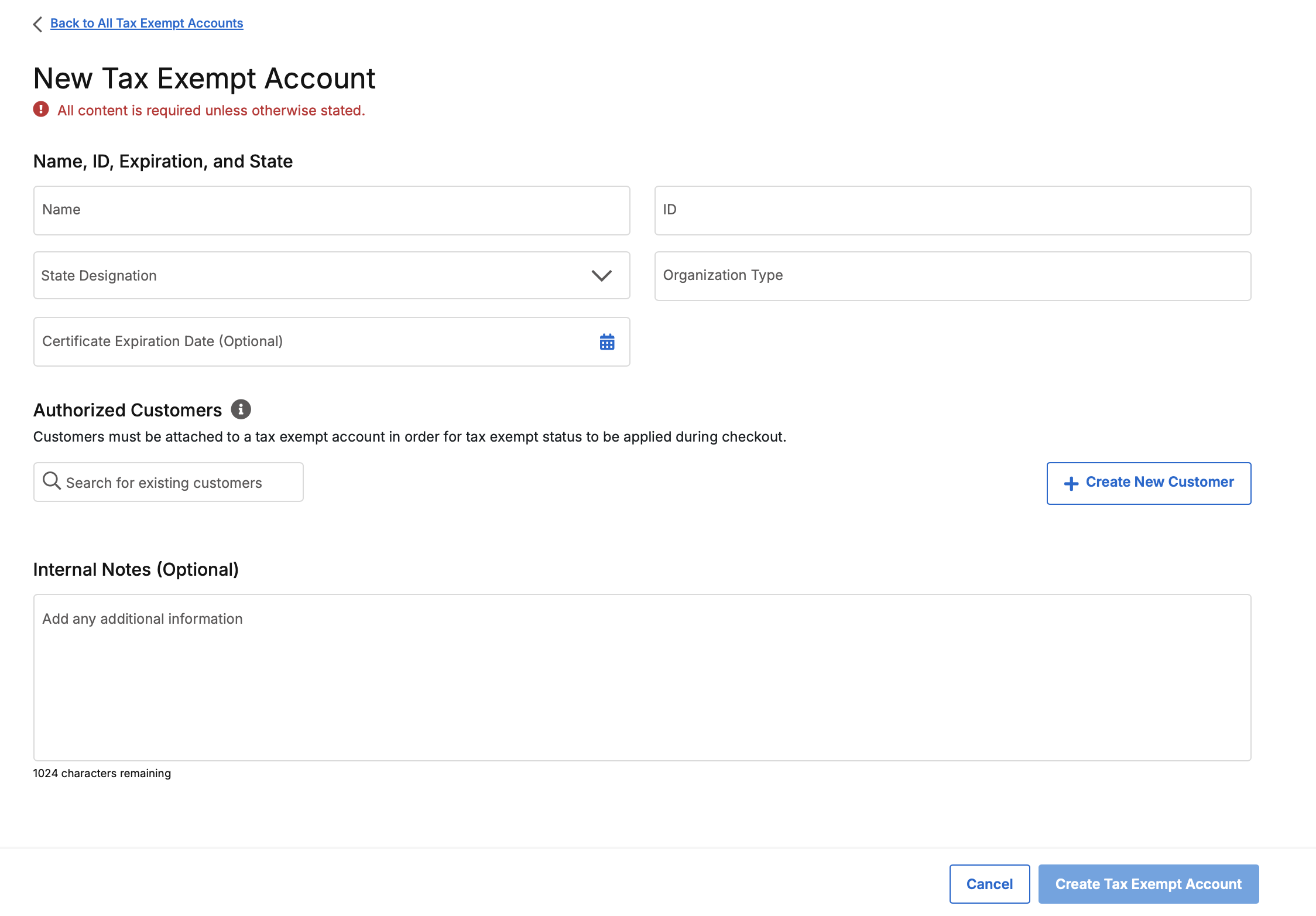1316x916 pixels.
Task: Click the Certificate Expiration Date field
Action: (332, 342)
